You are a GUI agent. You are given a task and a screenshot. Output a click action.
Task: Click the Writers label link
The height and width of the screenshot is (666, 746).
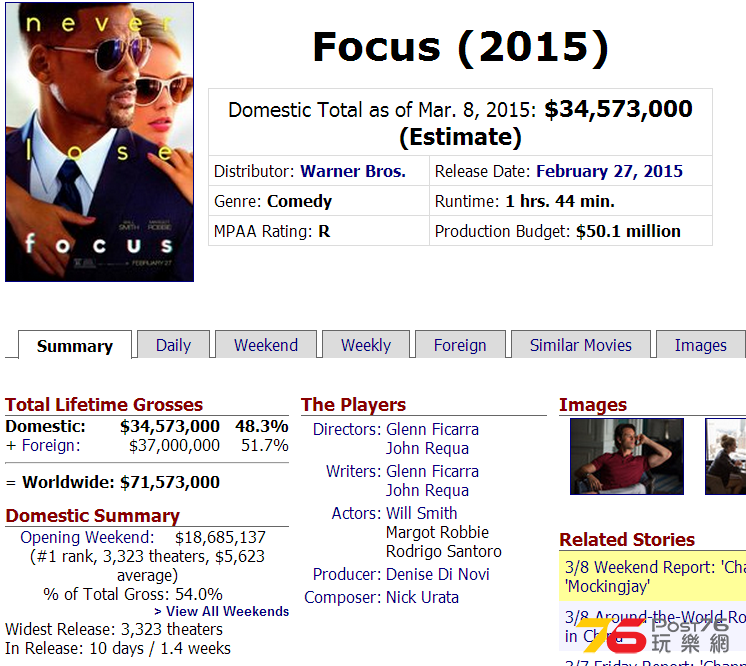[353, 471]
